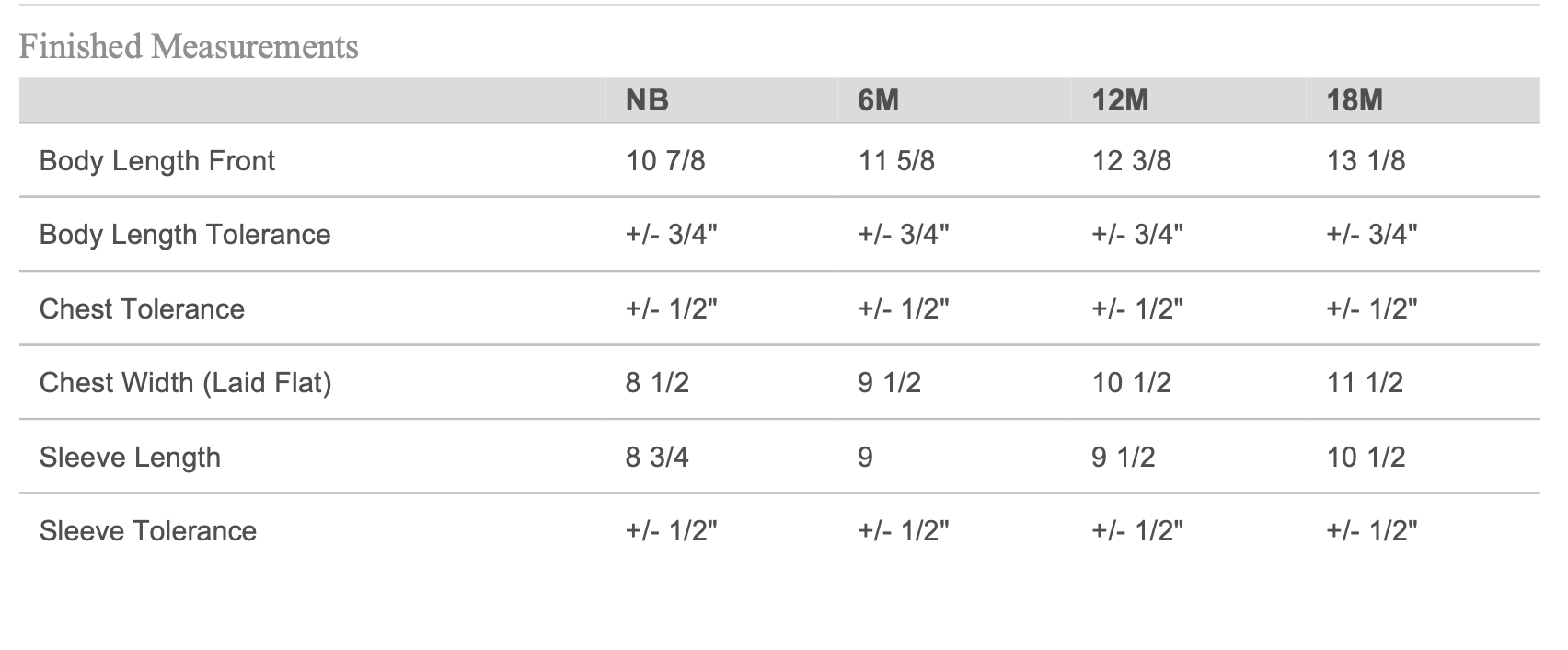Click the 10 7/8 body length value
This screenshot has width=1568, height=650.
tap(665, 161)
